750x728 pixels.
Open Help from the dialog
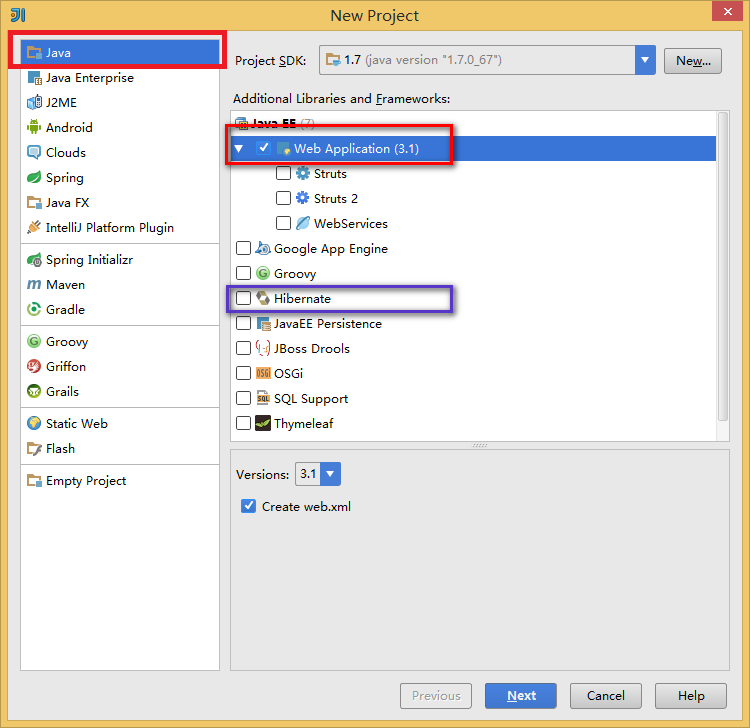(x=691, y=695)
